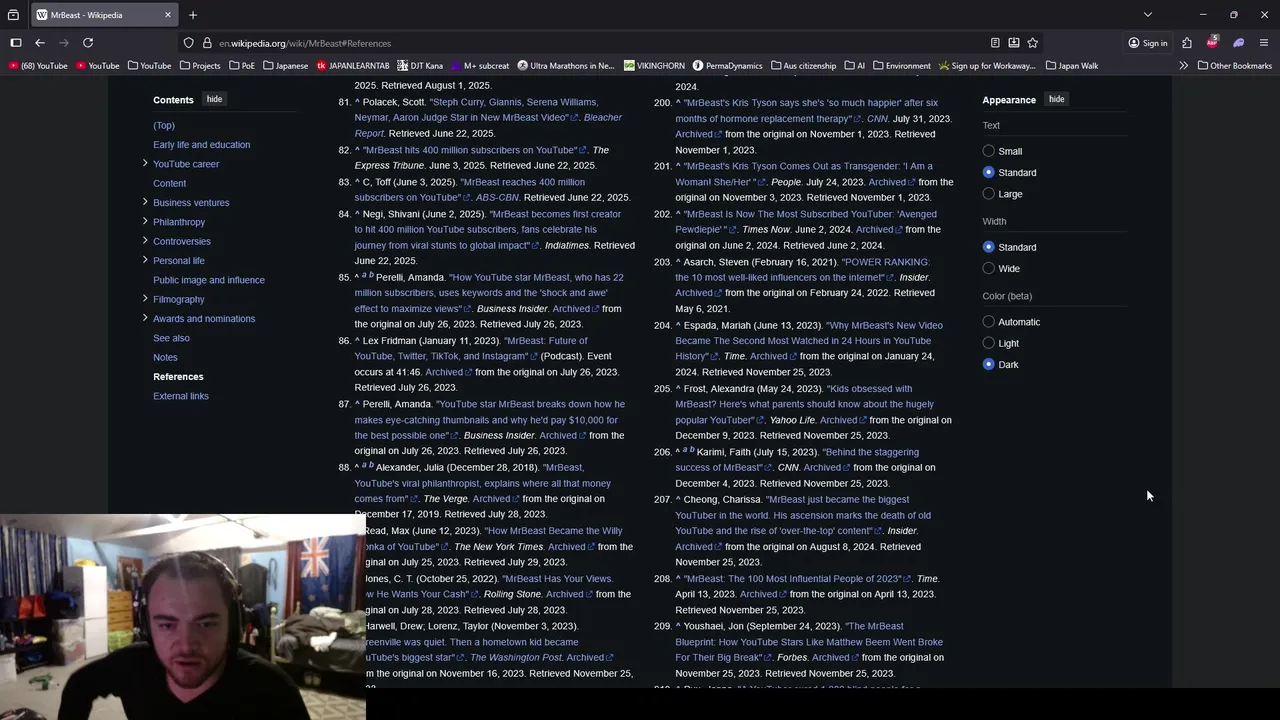Expand Philanthropy section in contents

[145, 221]
